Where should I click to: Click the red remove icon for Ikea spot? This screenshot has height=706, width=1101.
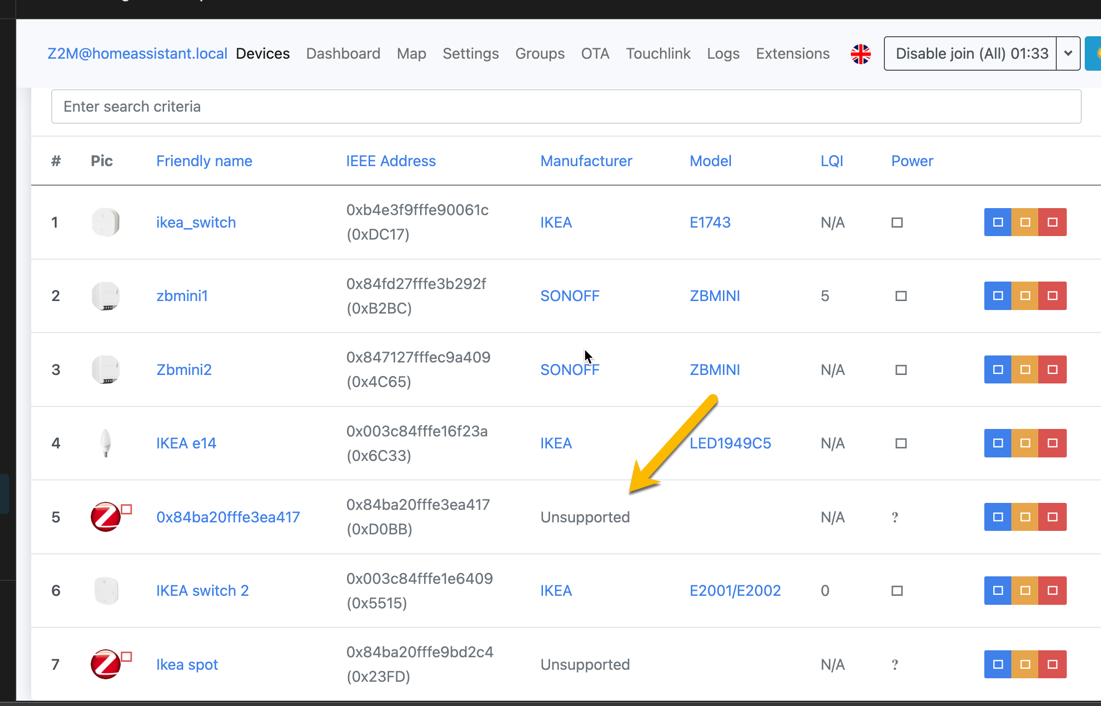pos(1053,664)
